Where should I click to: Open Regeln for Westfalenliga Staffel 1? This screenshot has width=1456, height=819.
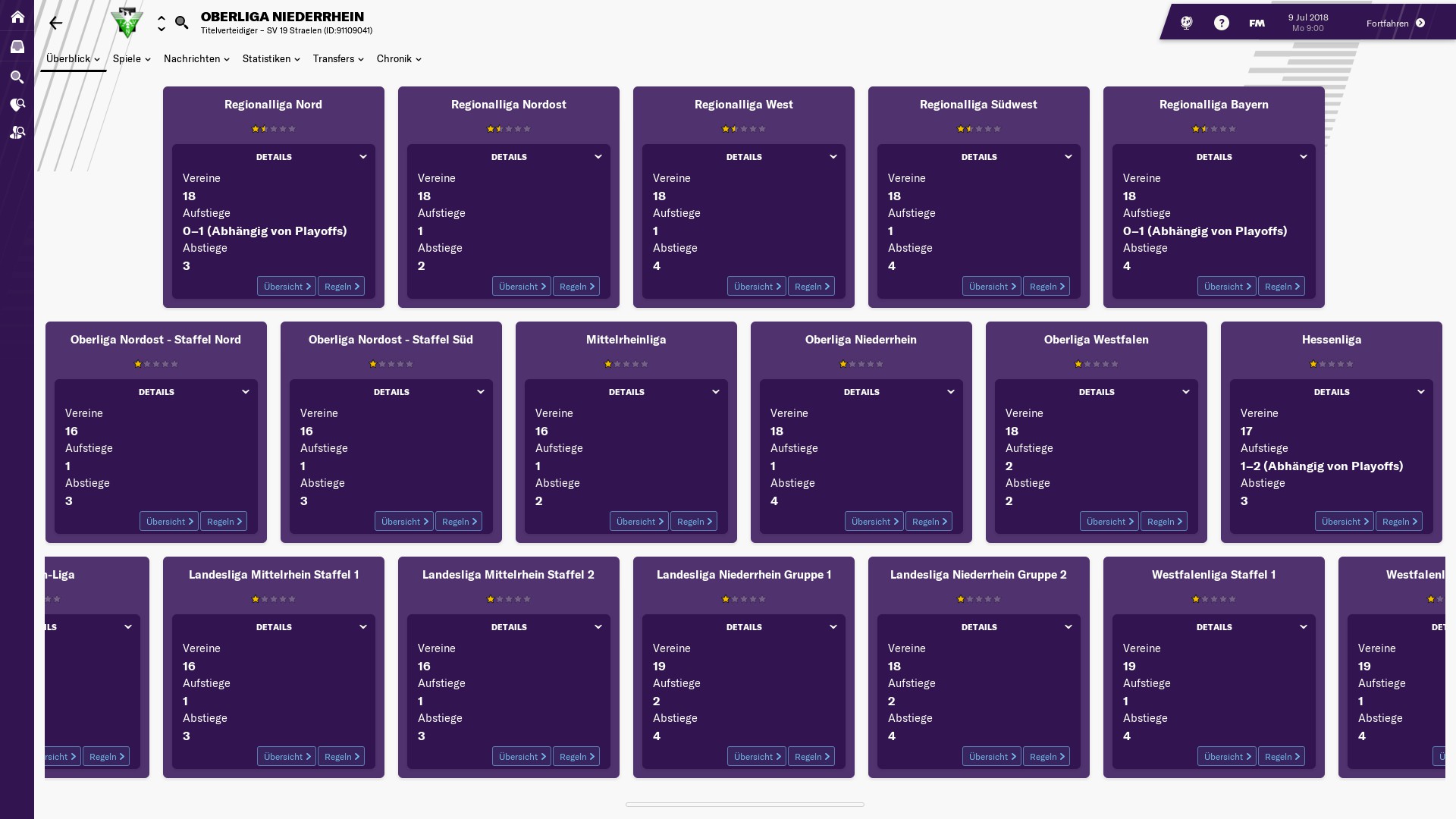point(1282,757)
